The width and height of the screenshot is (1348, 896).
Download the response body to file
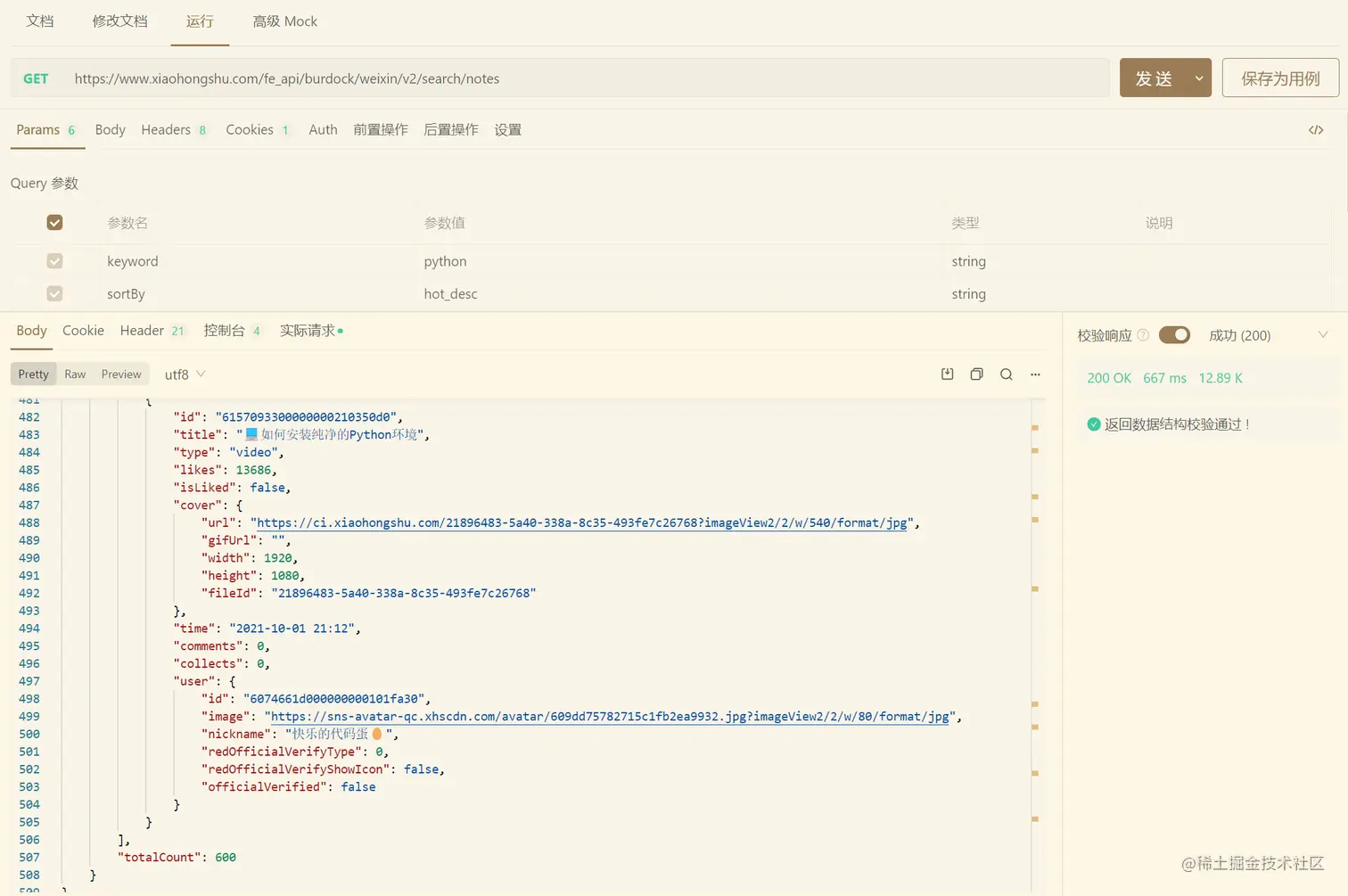948,374
